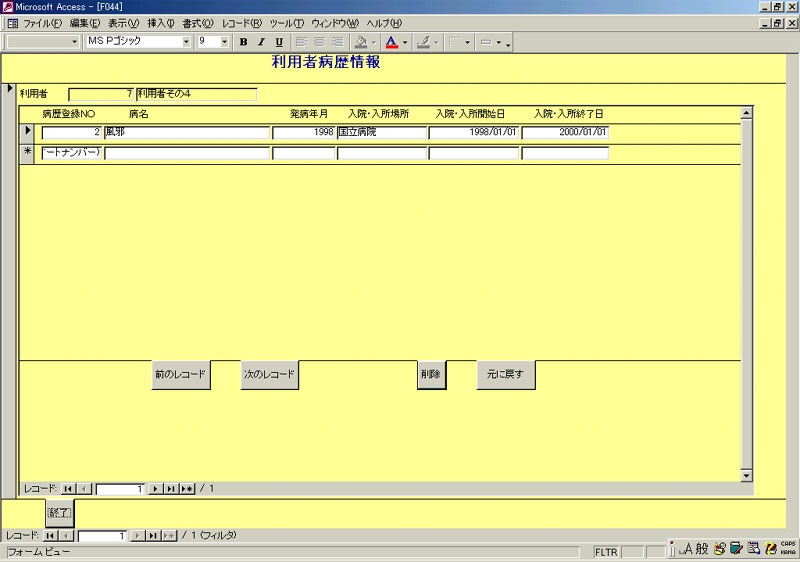Click the line/border color pen icon
This screenshot has width=800, height=562.
(423, 42)
